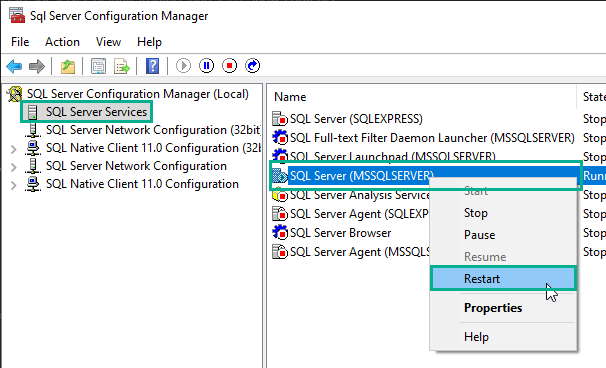The image size is (606, 368).
Task: Click the Start Service play icon
Action: (184, 66)
